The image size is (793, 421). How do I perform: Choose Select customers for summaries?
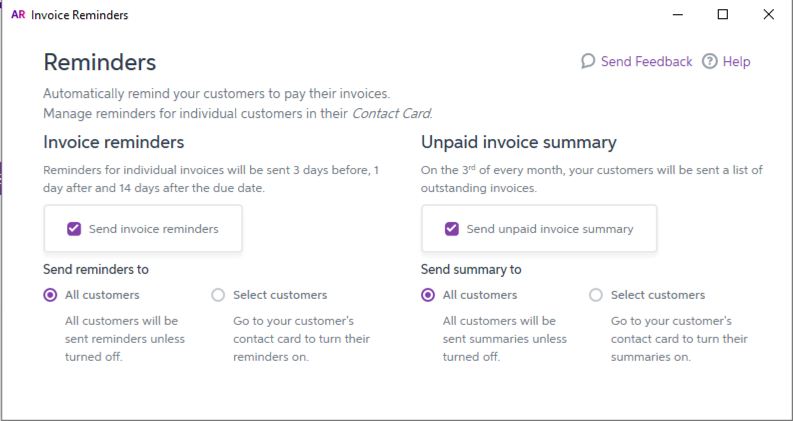pos(597,295)
